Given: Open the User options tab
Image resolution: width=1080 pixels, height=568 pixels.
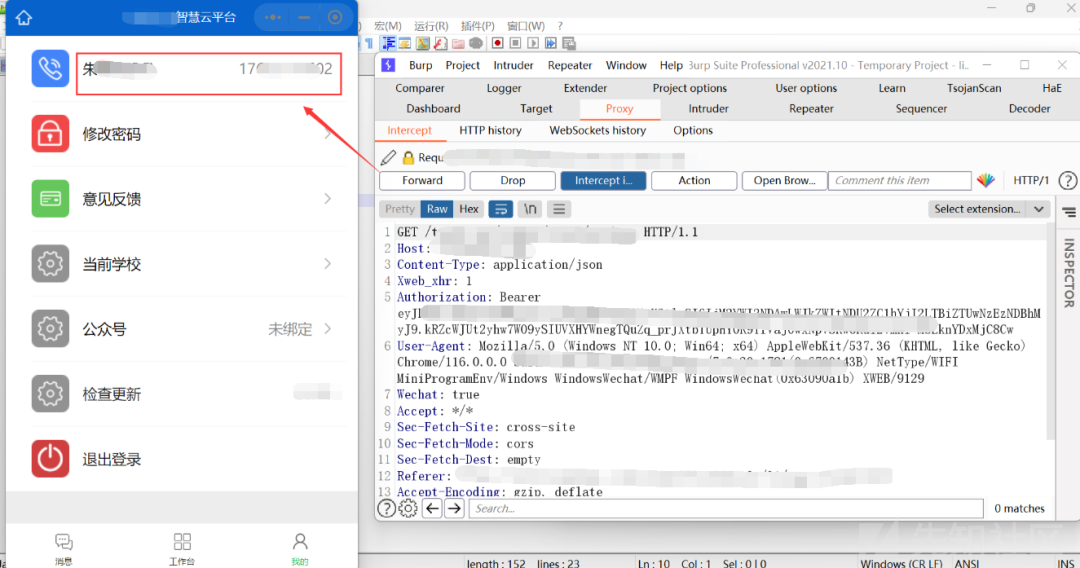Looking at the screenshot, I should tap(806, 88).
